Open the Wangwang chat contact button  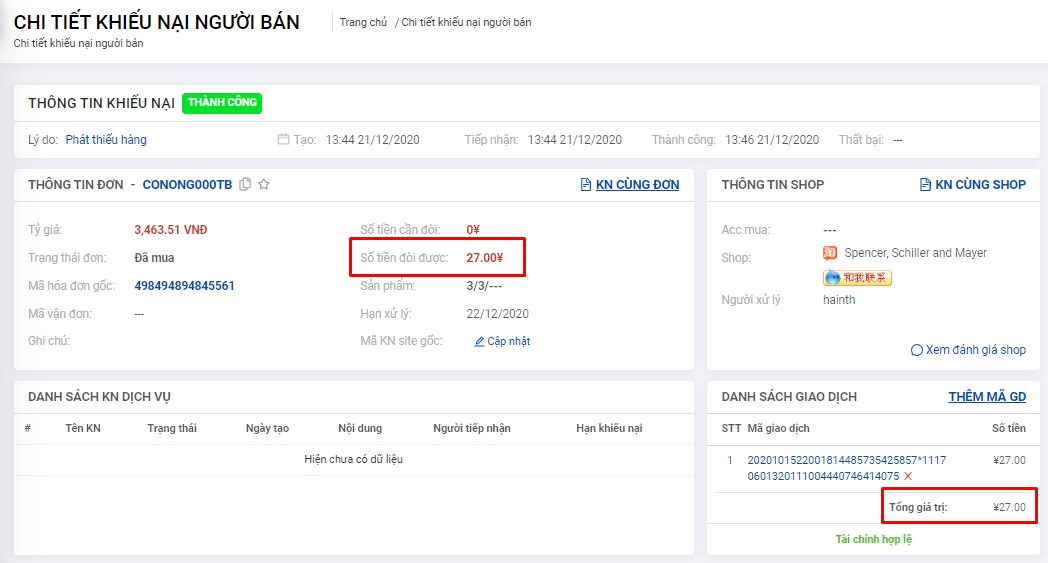click(857, 277)
